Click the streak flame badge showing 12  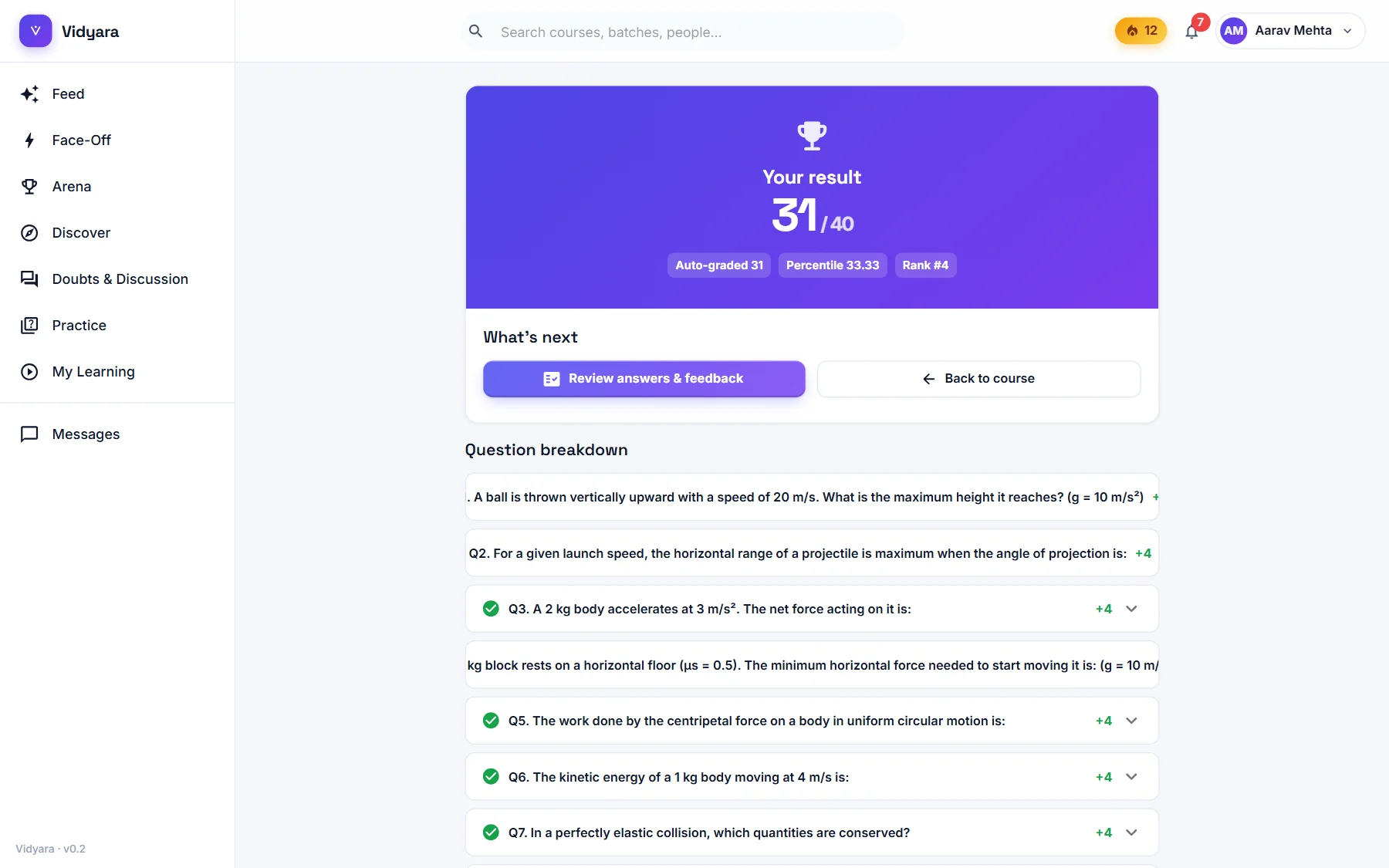[x=1141, y=31]
